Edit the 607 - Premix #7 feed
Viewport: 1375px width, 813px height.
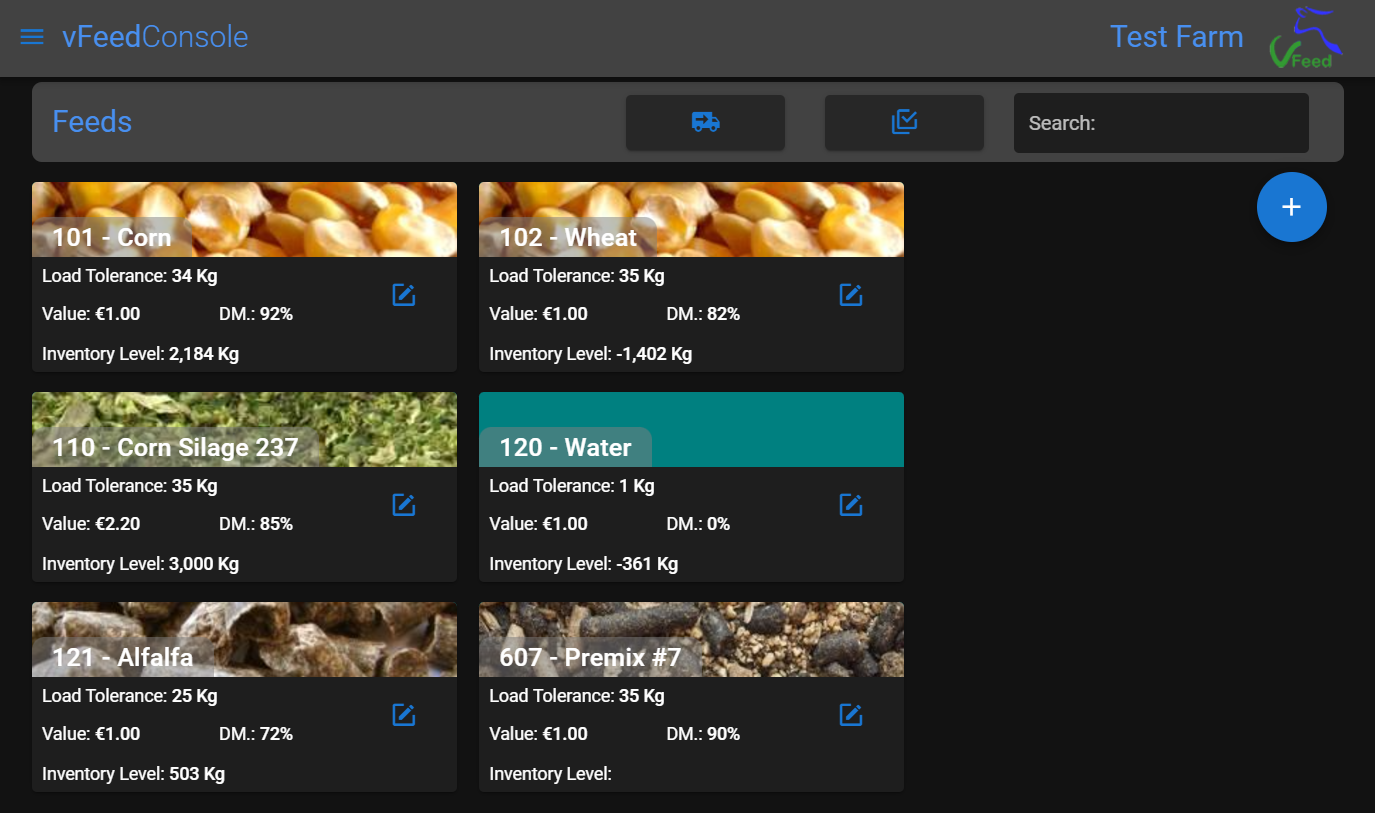pos(850,714)
